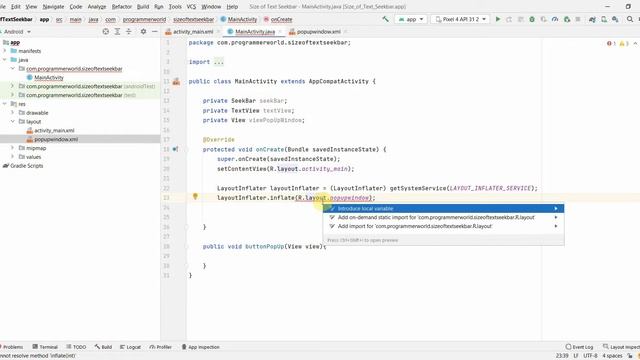Expand the drawable folder
Viewport: 640px width, 360px height.
pos(12,113)
